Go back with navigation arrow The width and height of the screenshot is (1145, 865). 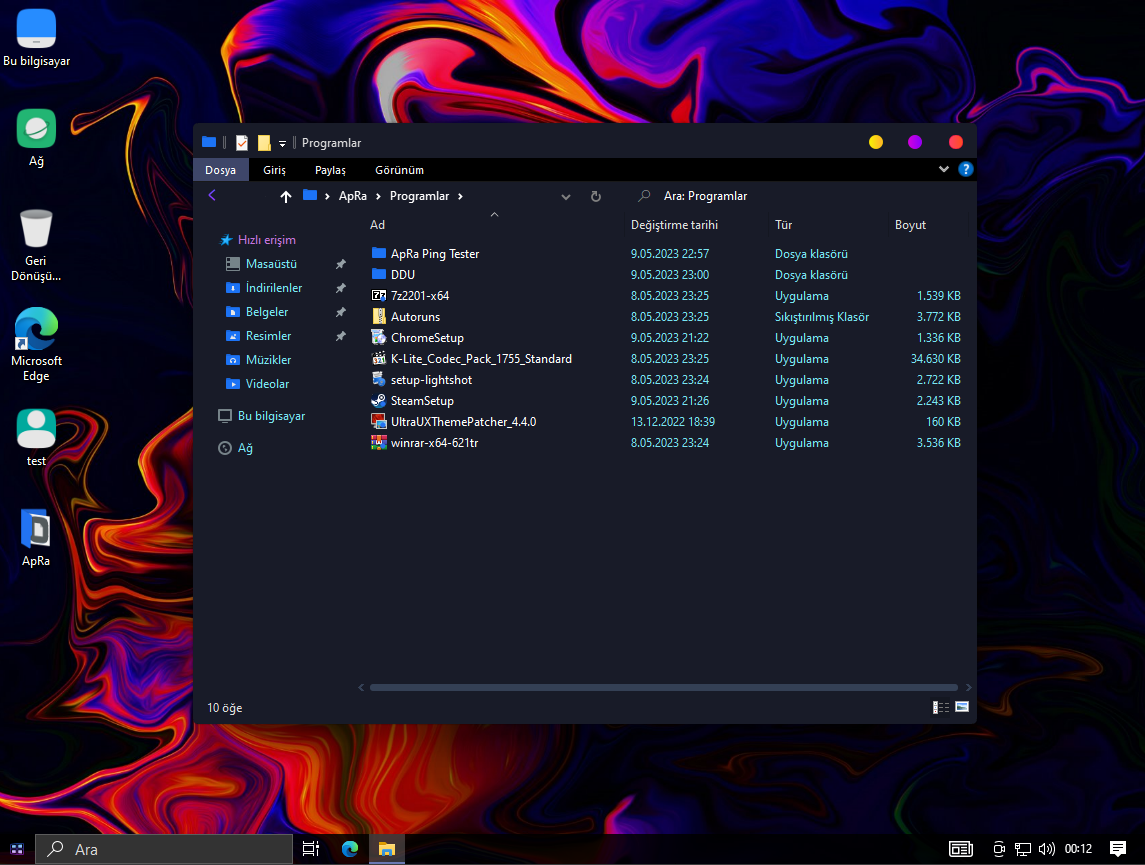point(212,195)
